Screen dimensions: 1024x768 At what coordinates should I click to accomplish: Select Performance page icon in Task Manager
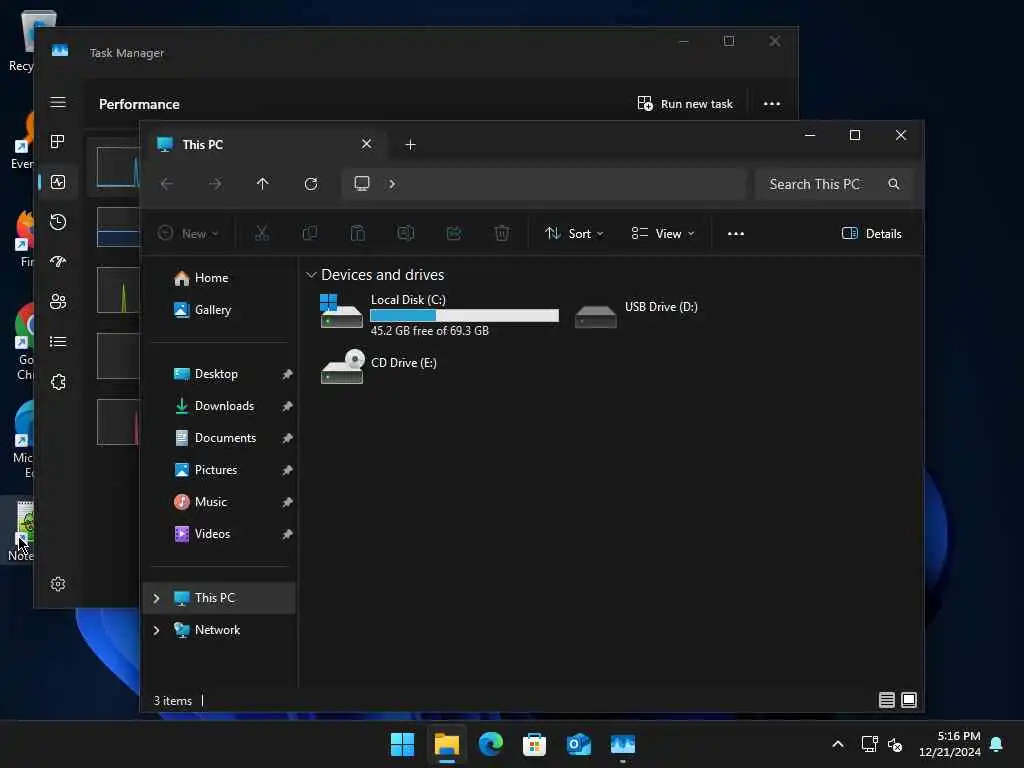(x=57, y=182)
